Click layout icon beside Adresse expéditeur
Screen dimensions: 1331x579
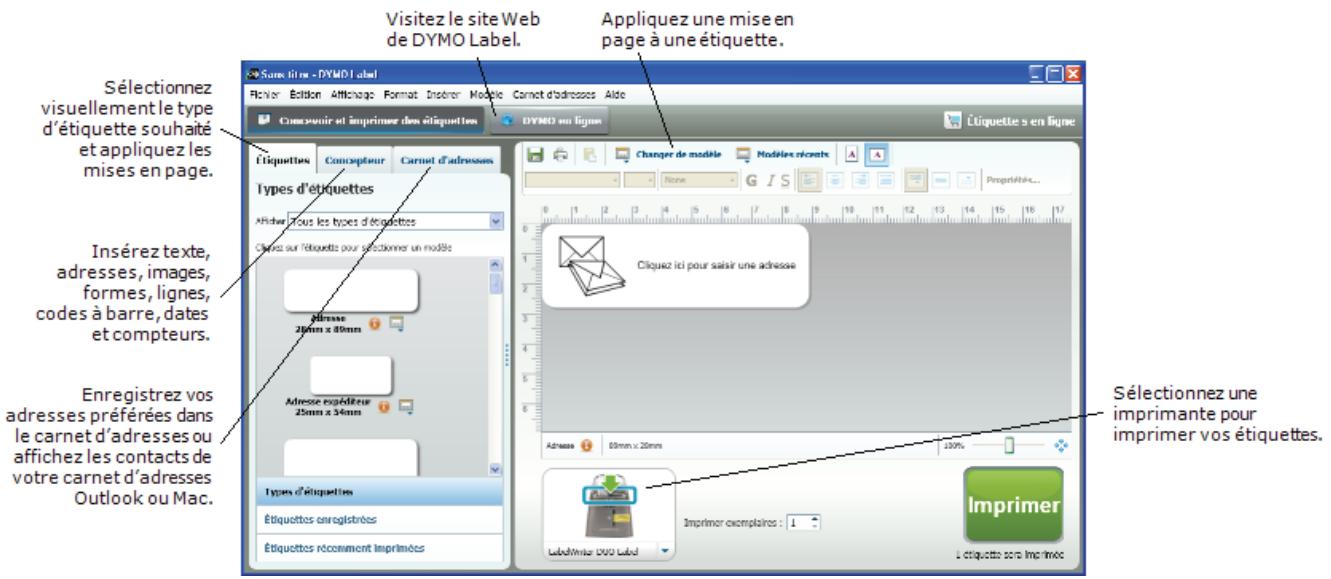tap(405, 407)
